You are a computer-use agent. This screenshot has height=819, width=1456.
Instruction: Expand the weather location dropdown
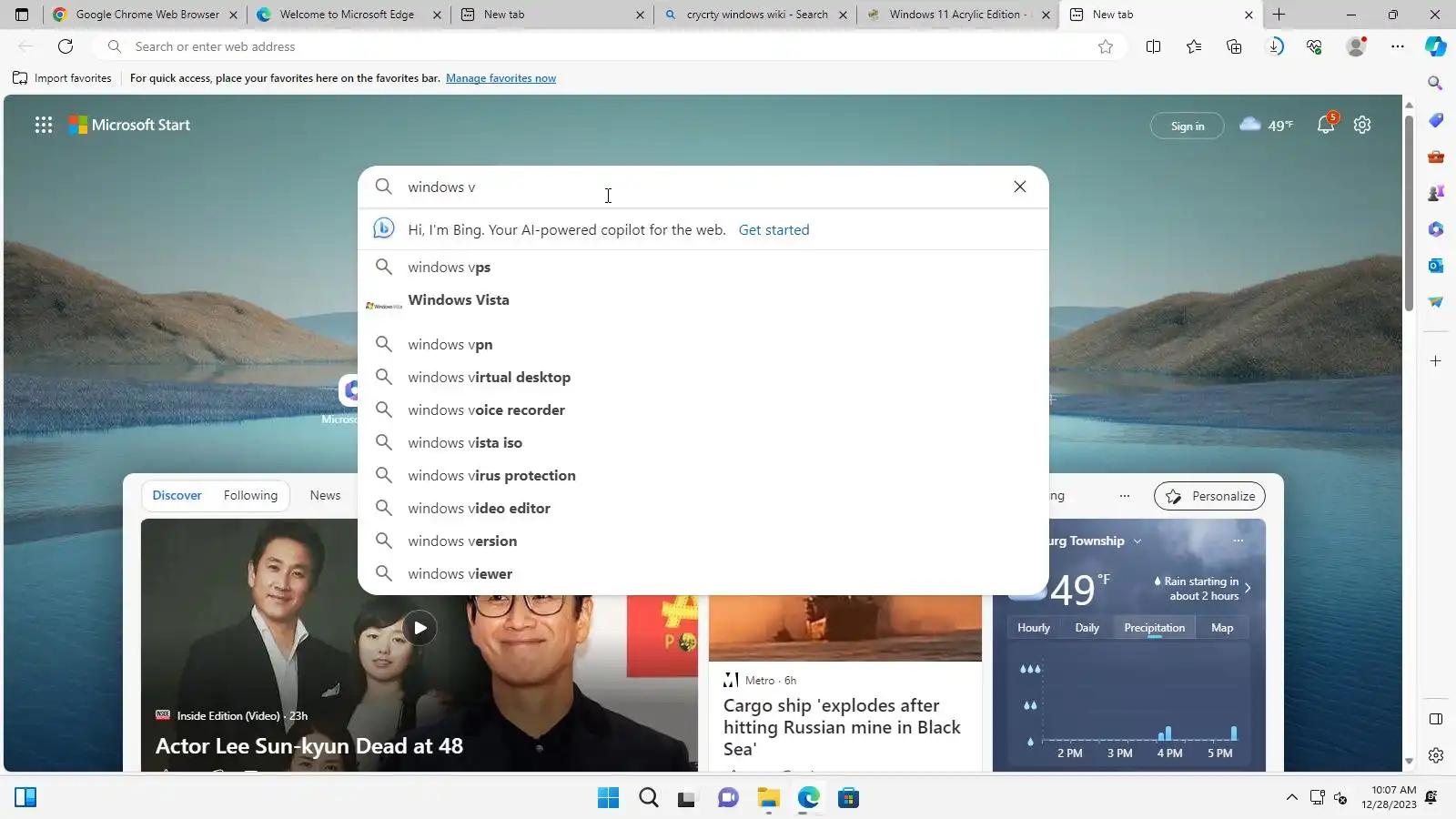[1137, 541]
